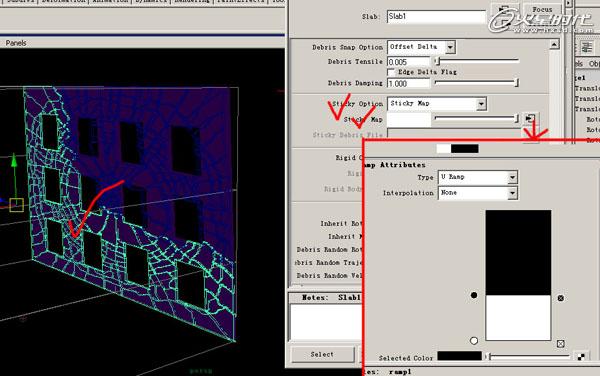Click the attribute list scroll-up arrow
600x376 pixels.
[x=554, y=45]
